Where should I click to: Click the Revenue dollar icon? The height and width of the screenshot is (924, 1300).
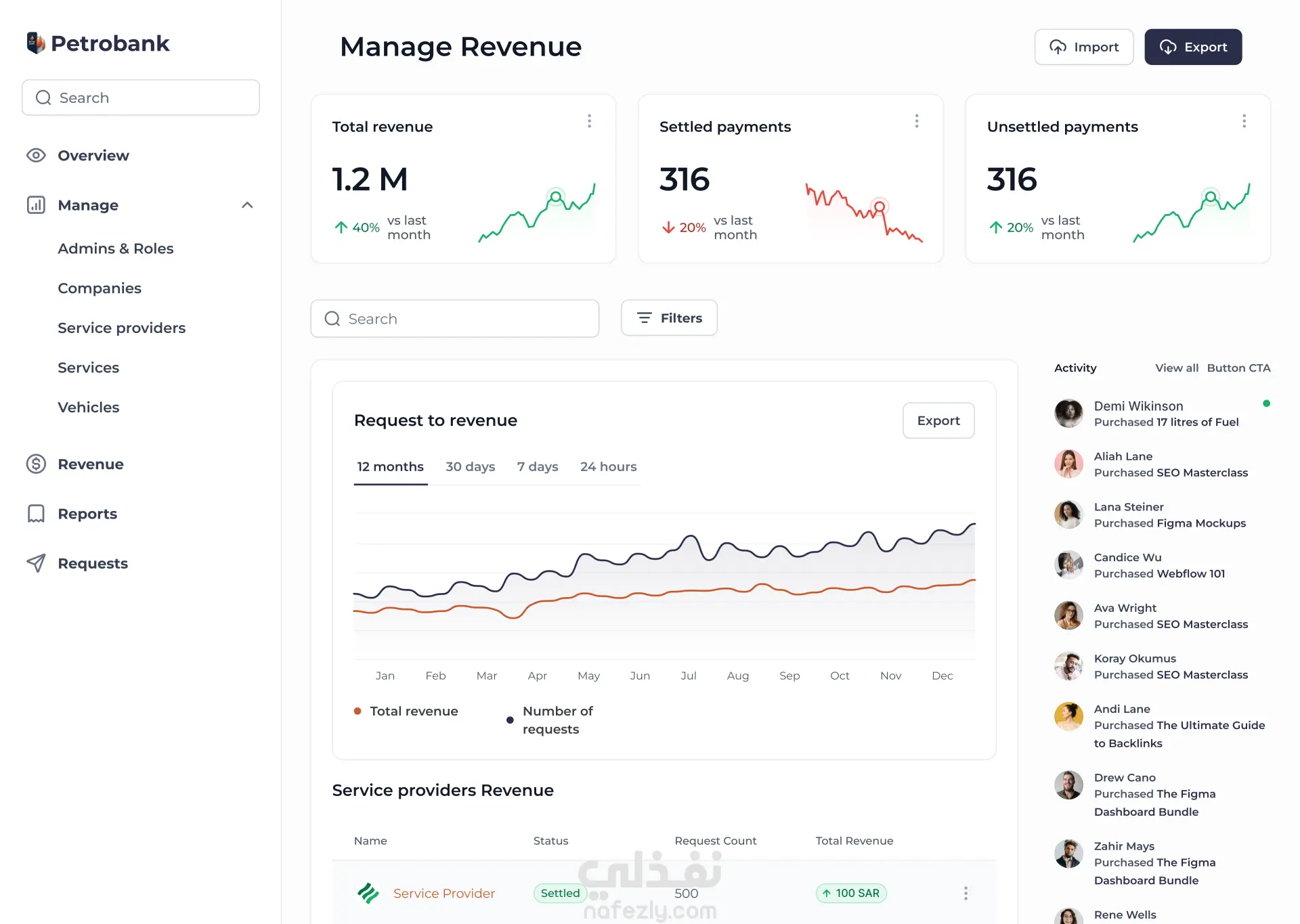click(36, 464)
